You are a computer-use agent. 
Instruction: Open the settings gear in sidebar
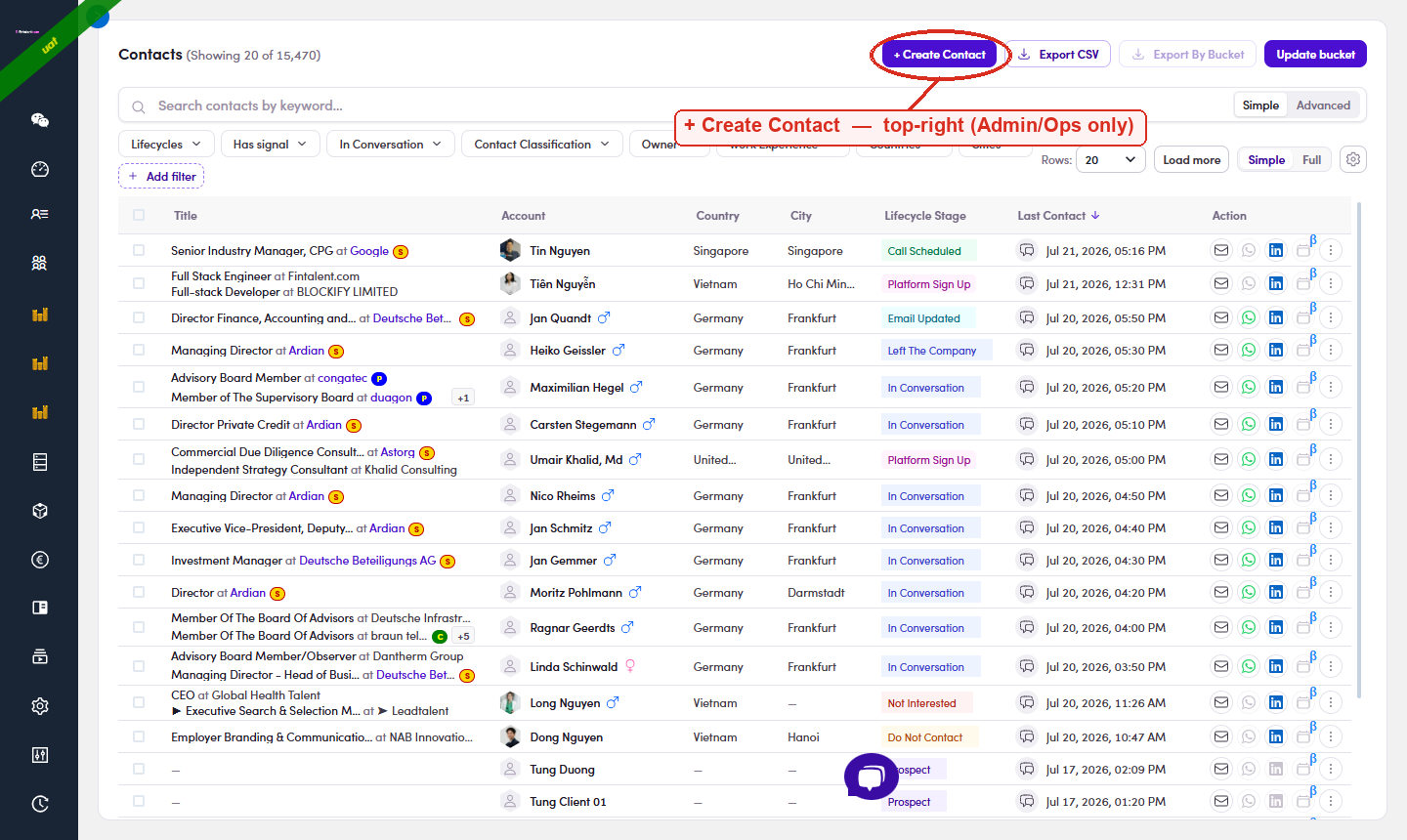point(39,706)
